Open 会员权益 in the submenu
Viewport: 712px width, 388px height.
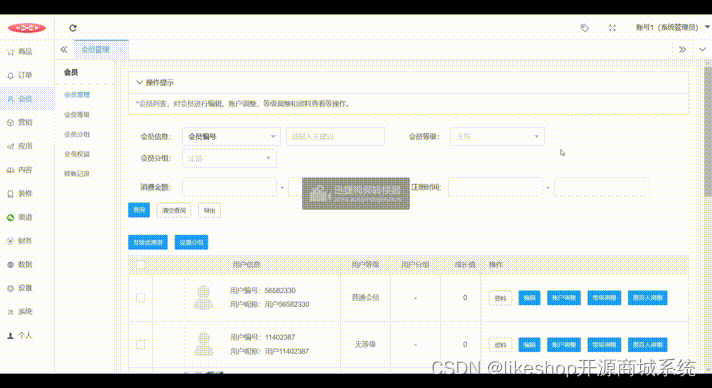point(77,154)
